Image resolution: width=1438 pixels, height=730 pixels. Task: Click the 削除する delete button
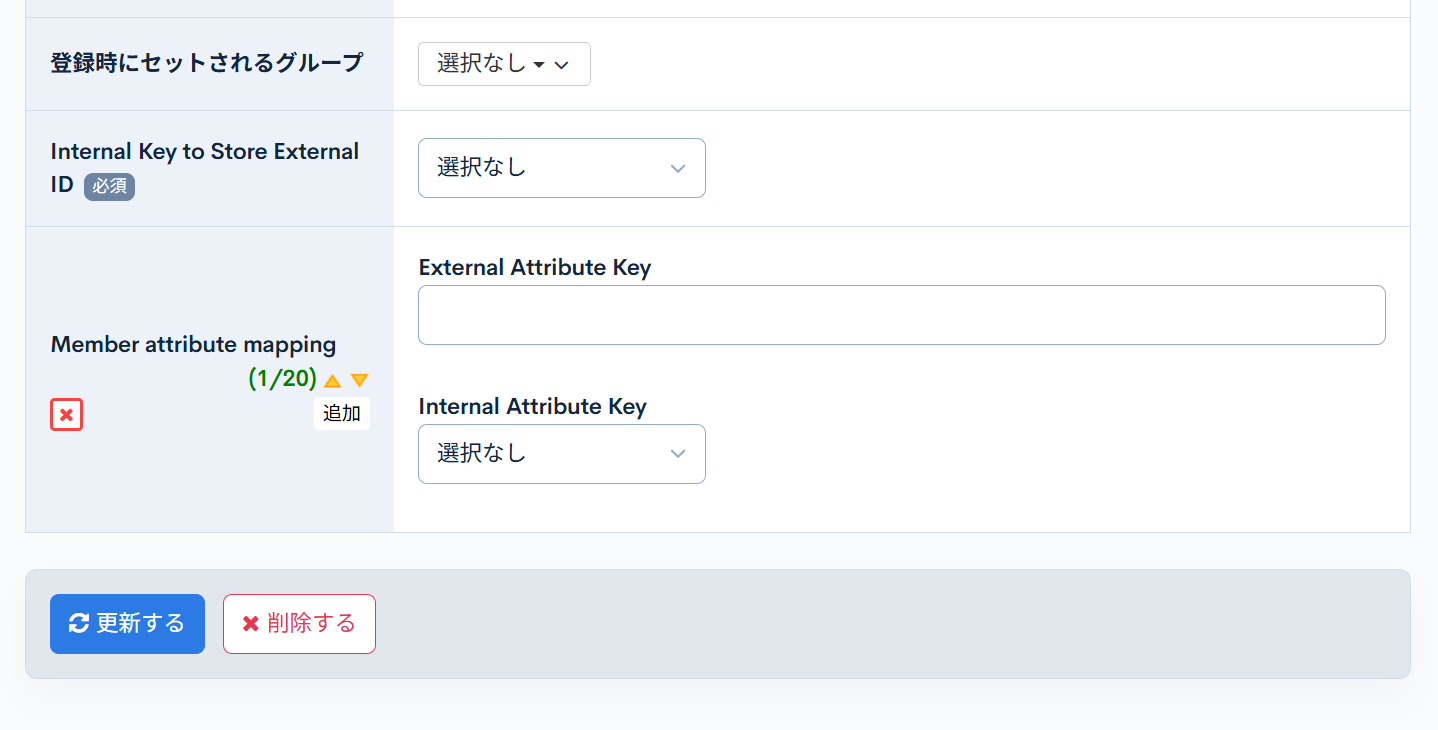tap(299, 623)
